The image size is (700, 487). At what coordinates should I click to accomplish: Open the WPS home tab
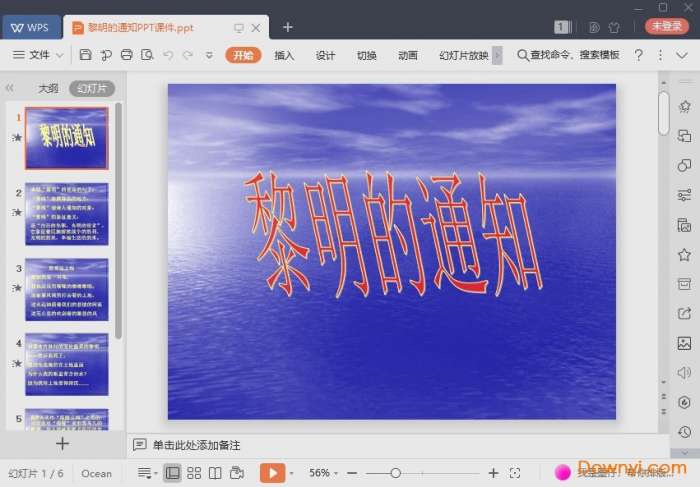point(31,27)
